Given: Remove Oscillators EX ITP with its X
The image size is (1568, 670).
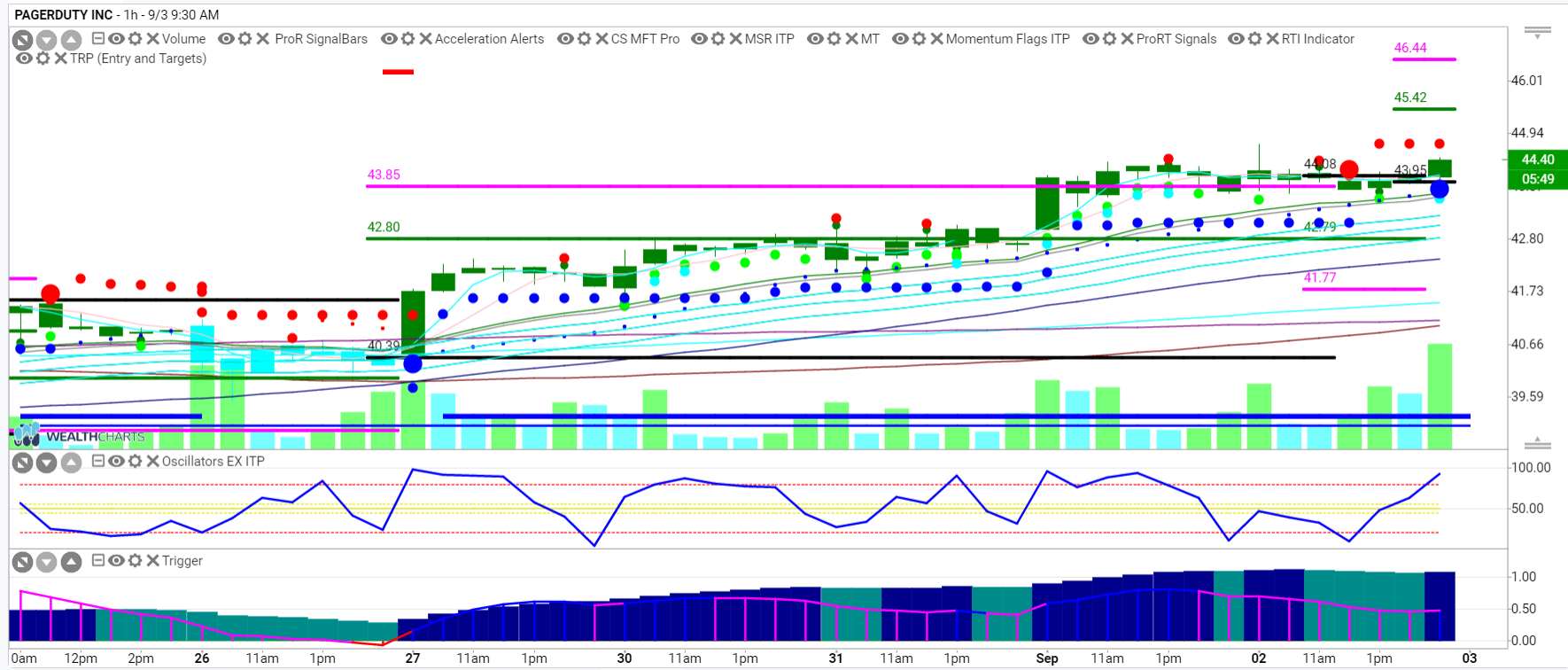Looking at the screenshot, I should point(152,462).
